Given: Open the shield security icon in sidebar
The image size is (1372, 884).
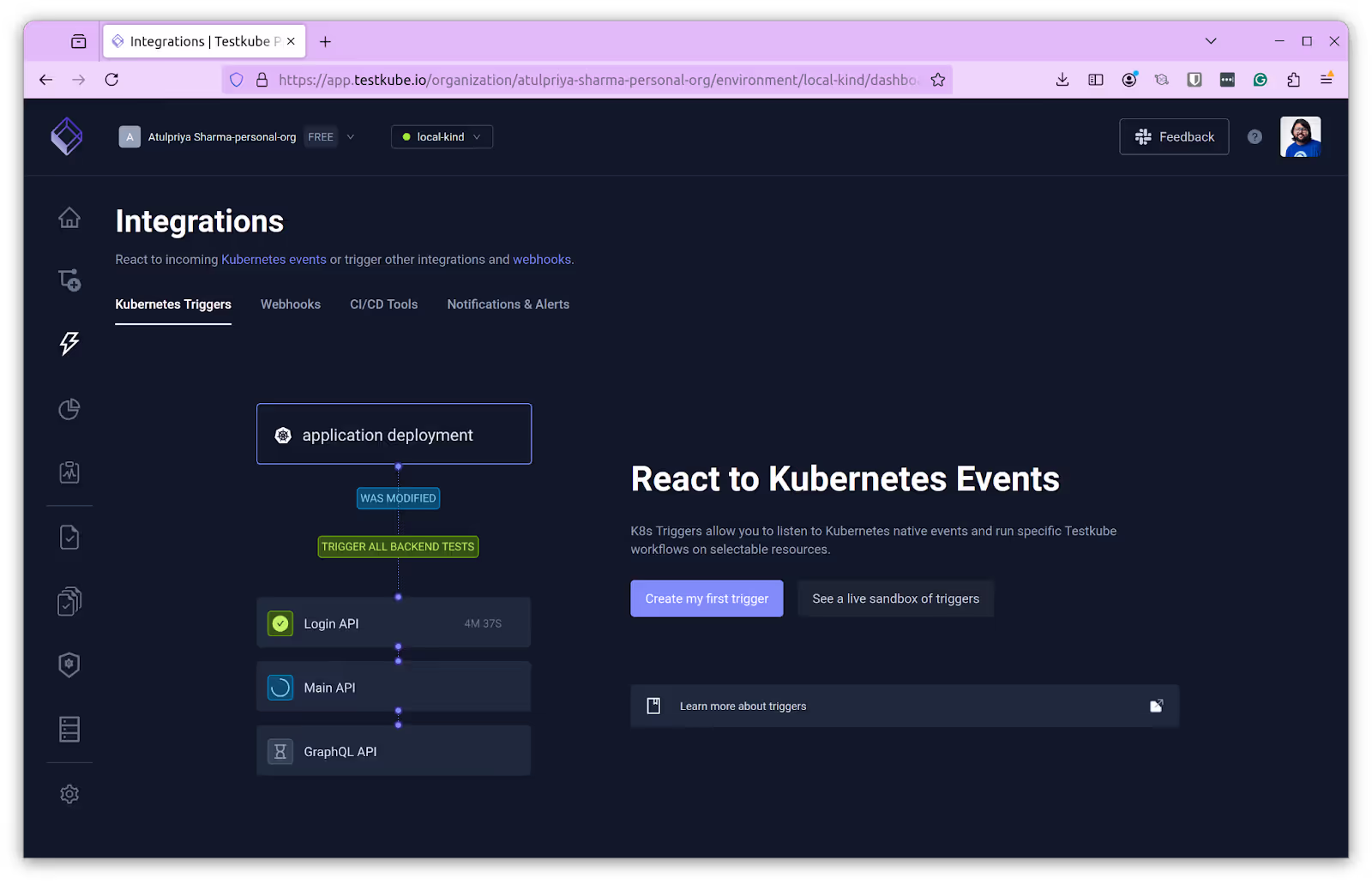Looking at the screenshot, I should tap(69, 665).
